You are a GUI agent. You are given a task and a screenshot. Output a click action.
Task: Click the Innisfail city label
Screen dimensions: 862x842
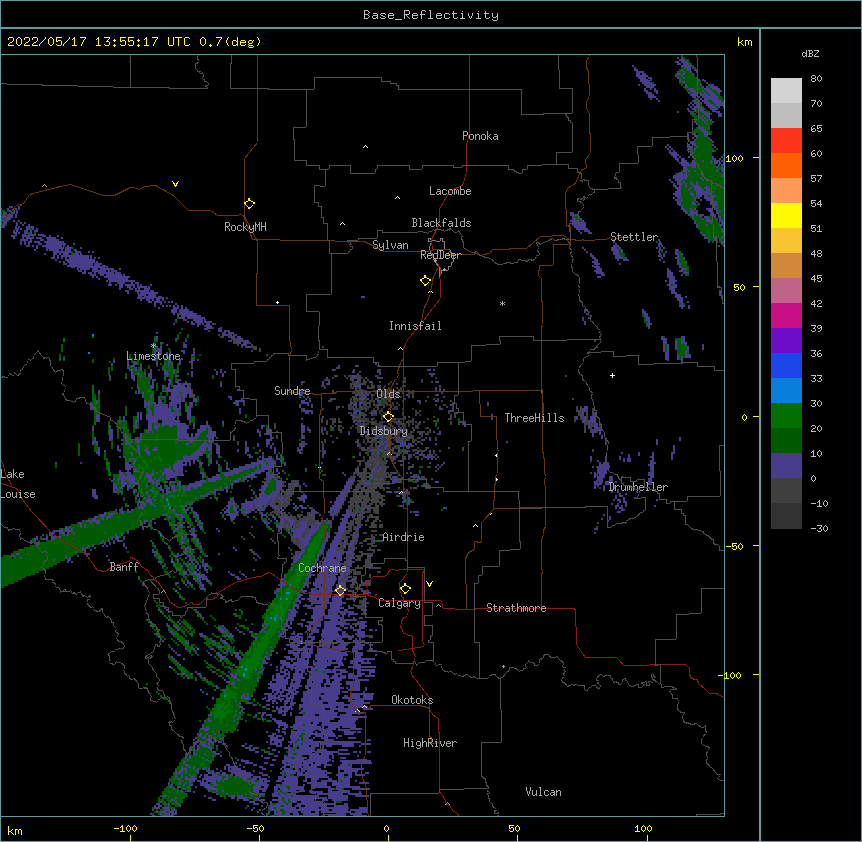(x=415, y=326)
